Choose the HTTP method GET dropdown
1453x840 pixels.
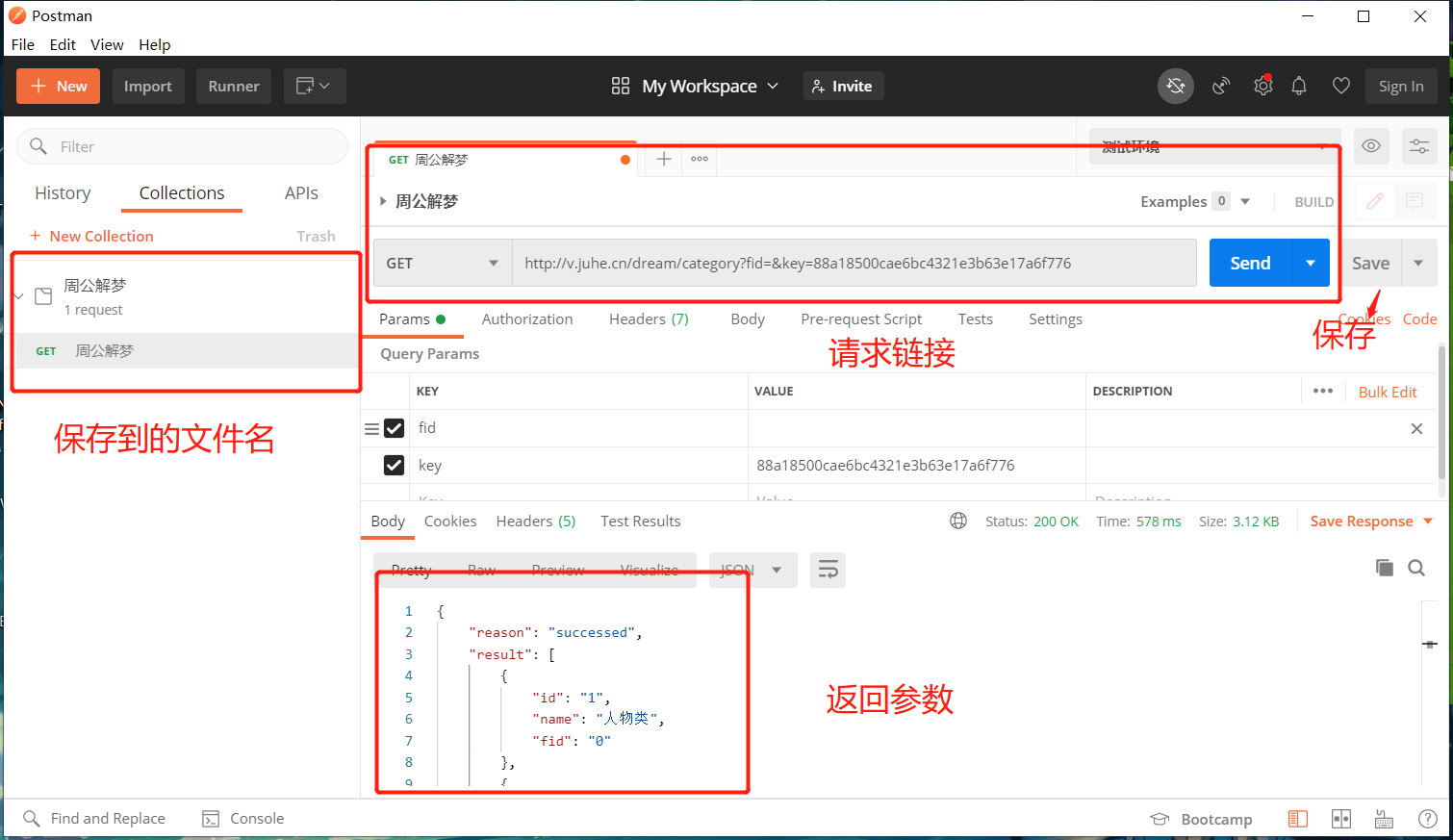point(443,263)
